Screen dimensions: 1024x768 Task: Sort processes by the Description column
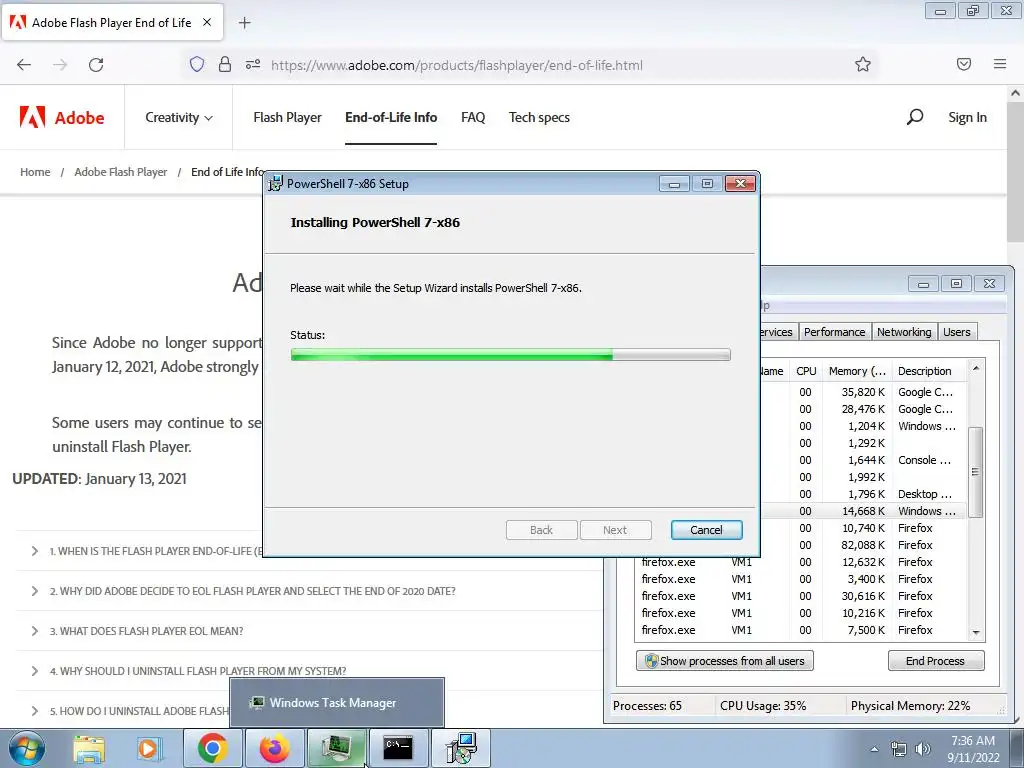[x=929, y=371]
